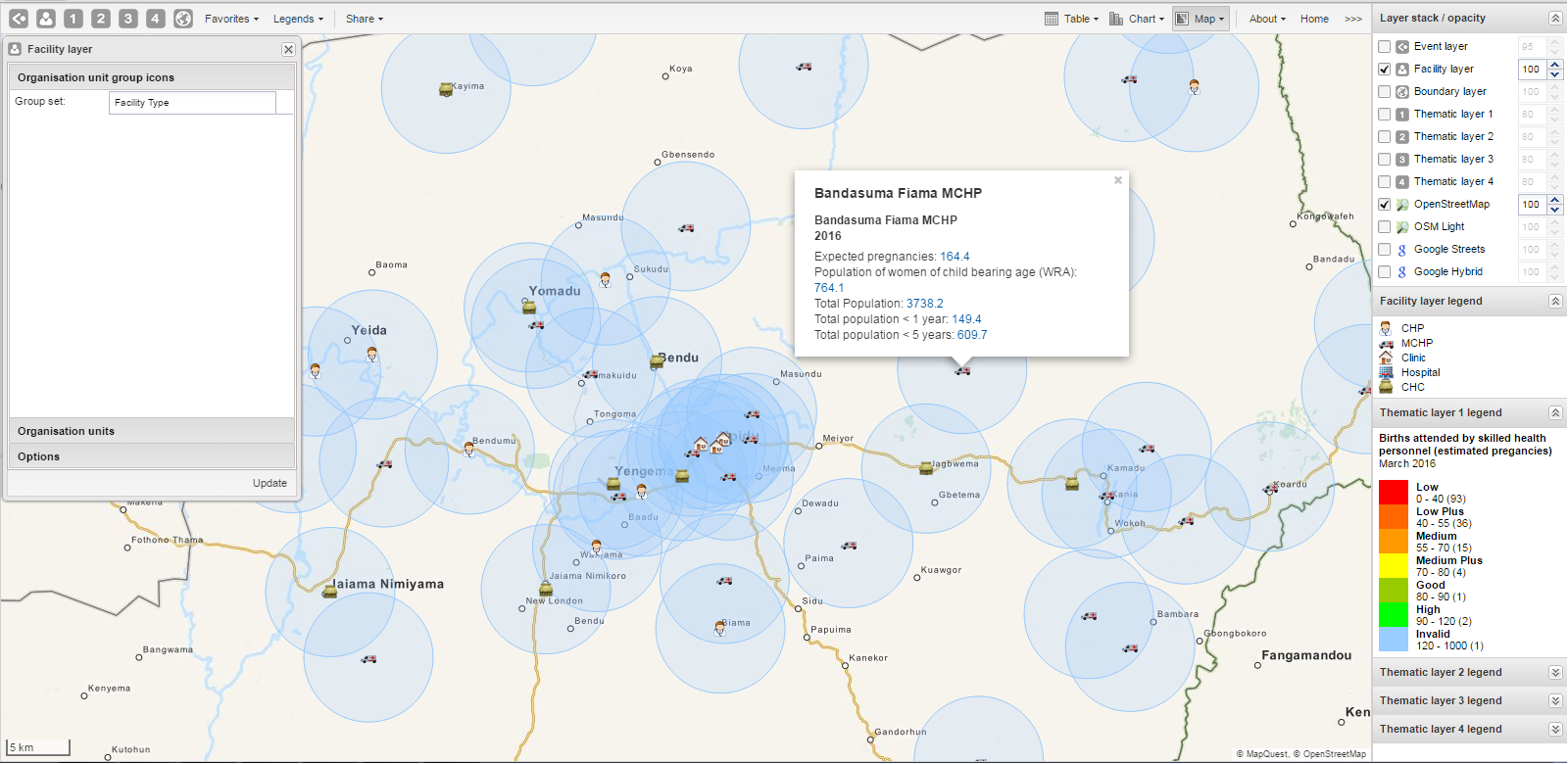1568x764 pixels.
Task: Decrease the OpenStreetMap opacity value
Action: point(1555,210)
